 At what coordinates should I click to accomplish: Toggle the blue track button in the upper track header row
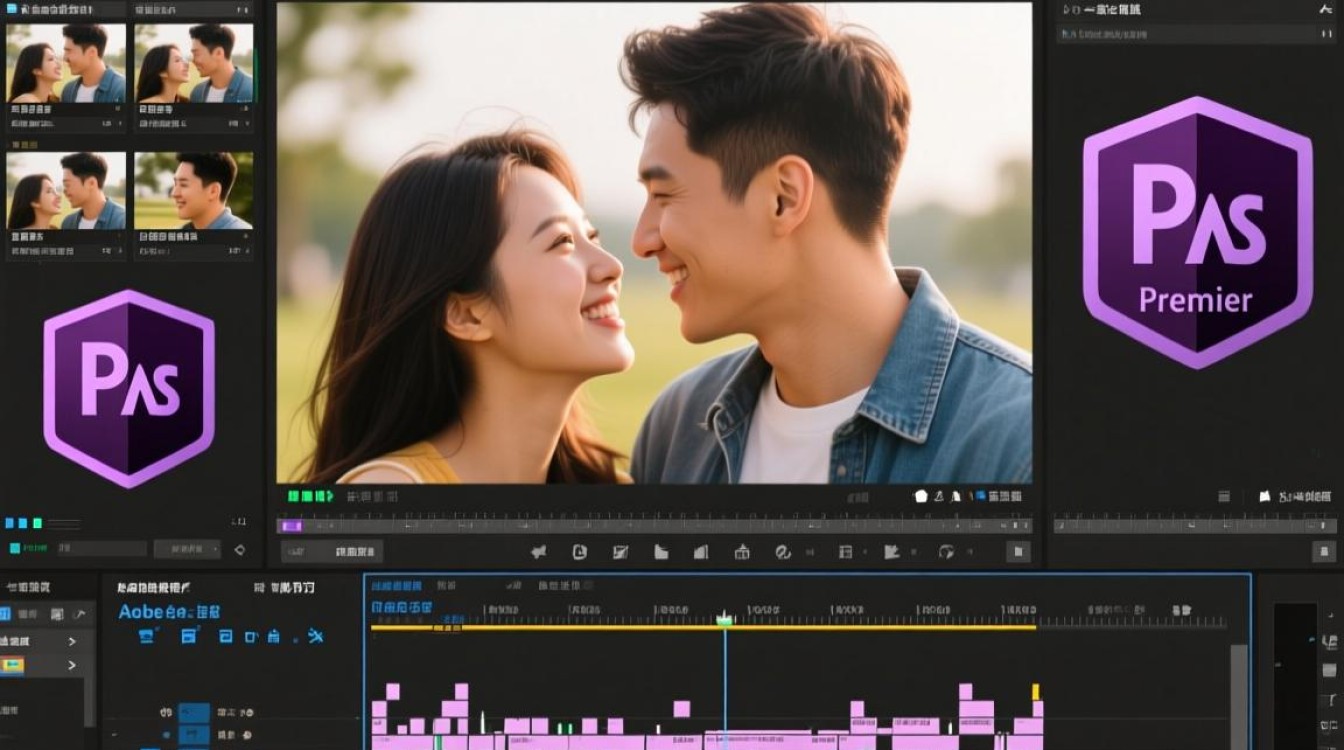(194, 713)
